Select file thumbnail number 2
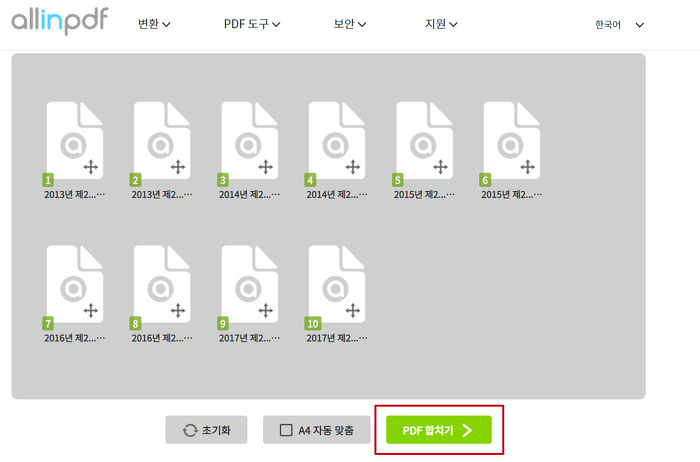 pos(162,140)
